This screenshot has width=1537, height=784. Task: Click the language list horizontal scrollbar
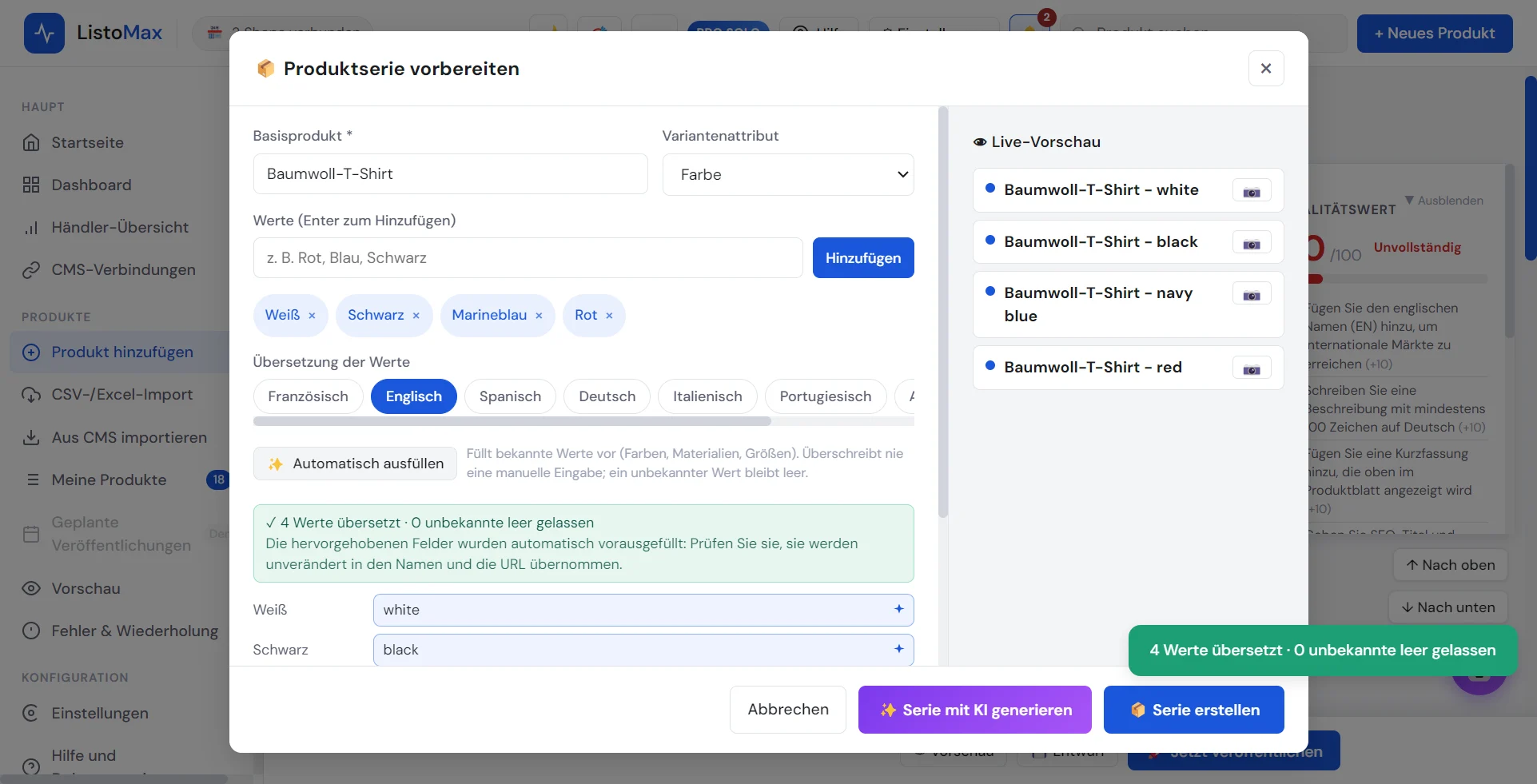click(x=512, y=421)
